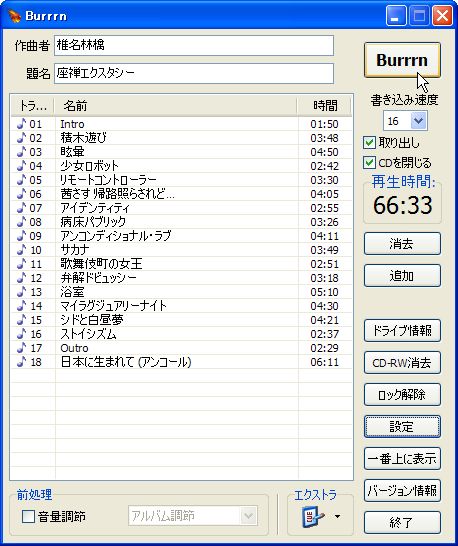The width and height of the screenshot is (458, 546).
Task: Click the music note icon for track 13
Action: coord(22,292)
